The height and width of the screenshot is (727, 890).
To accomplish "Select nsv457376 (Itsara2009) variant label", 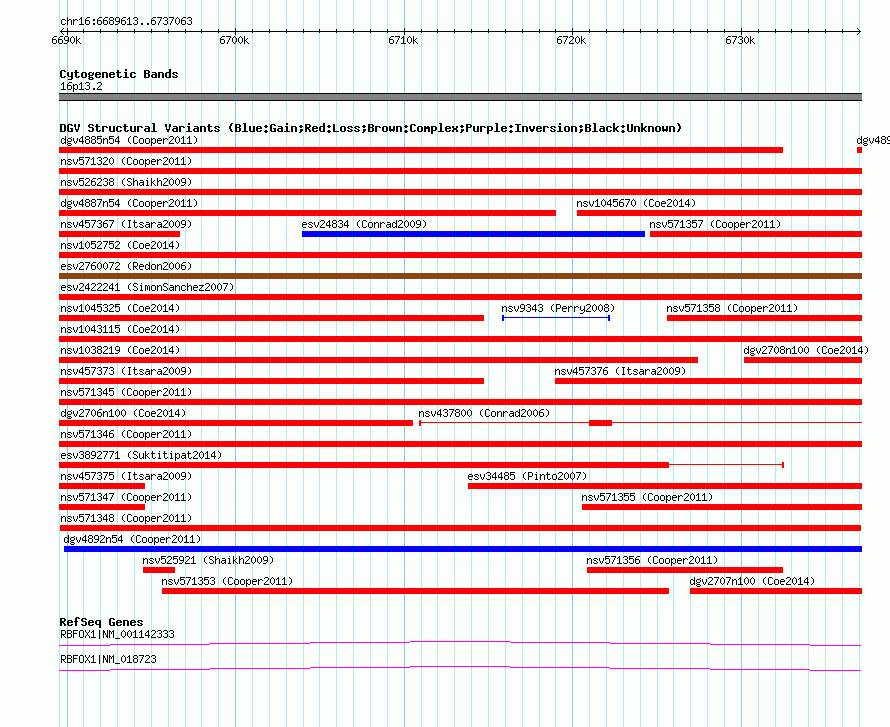I will [620, 371].
